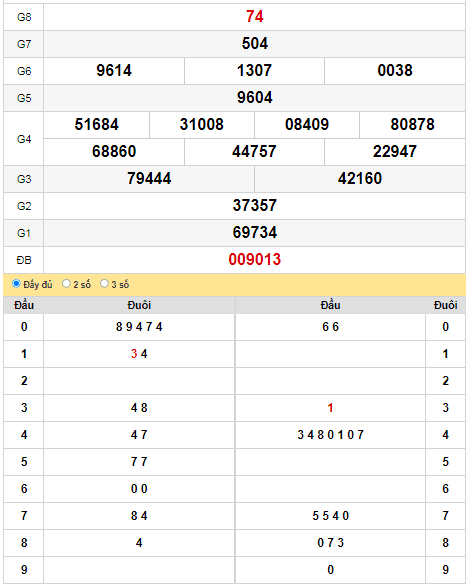The image size is (470, 586).
Task: Click G6 number 9614
Action: 114,71
